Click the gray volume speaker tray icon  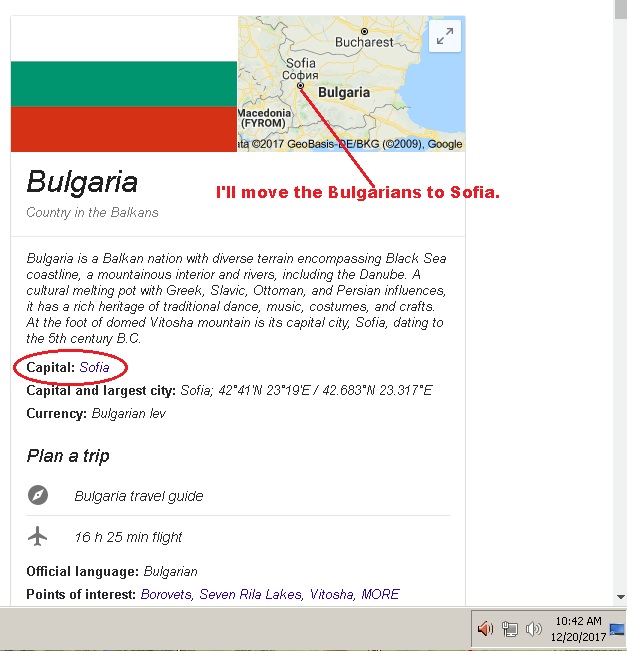(534, 629)
